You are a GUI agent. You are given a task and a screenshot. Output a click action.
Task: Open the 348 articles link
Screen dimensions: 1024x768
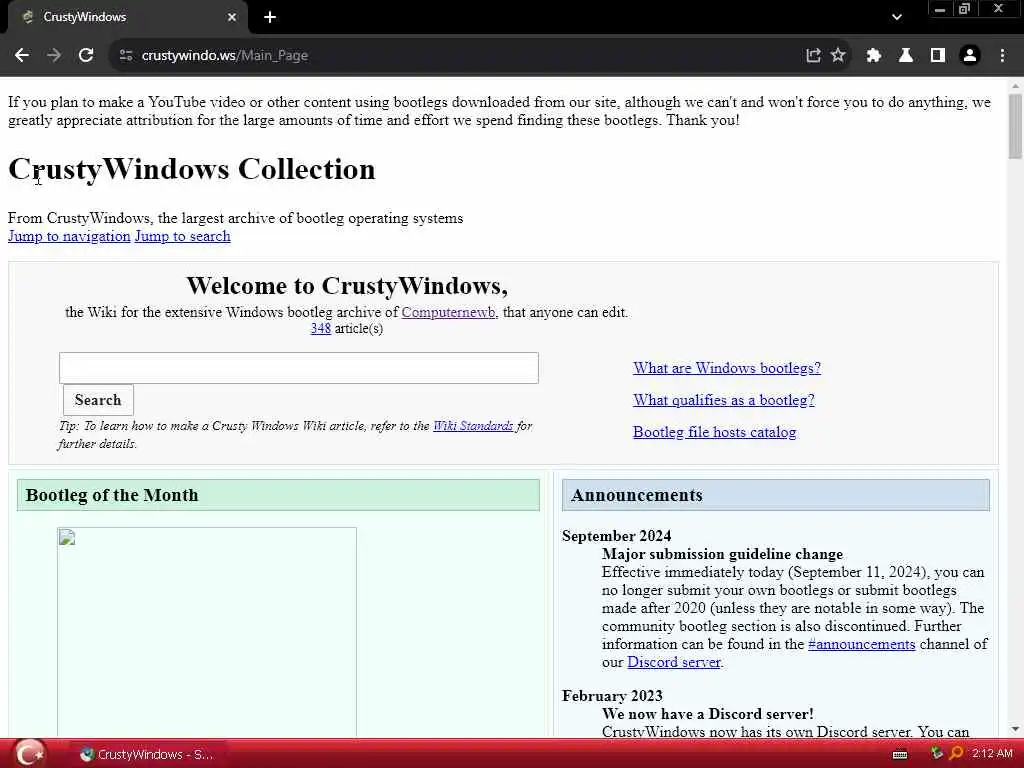321,328
